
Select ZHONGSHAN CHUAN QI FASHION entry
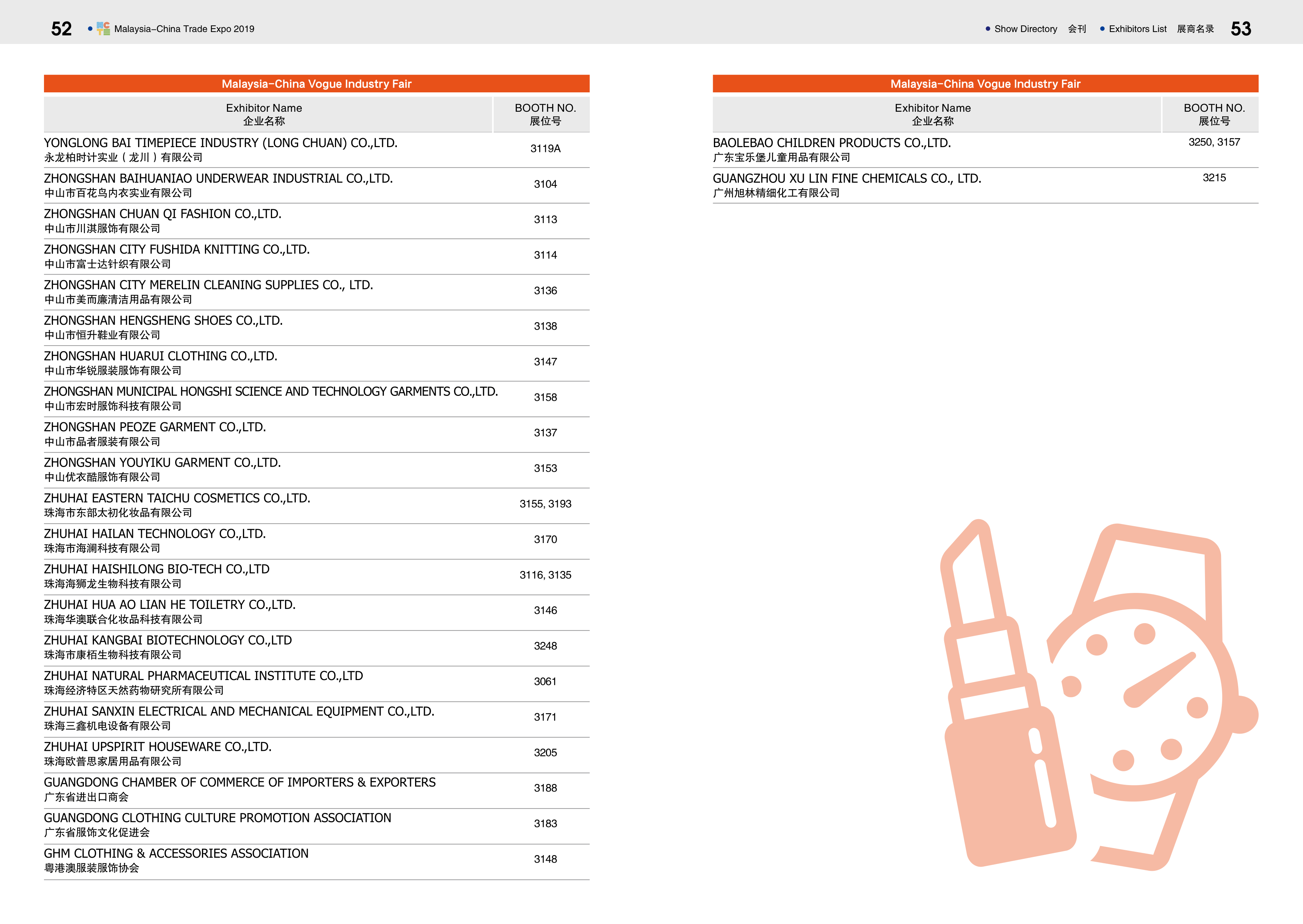tap(163, 221)
